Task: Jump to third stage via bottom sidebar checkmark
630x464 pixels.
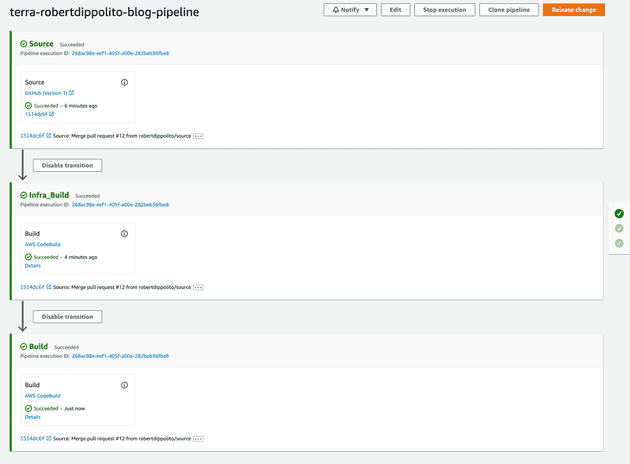Action: tap(619, 243)
